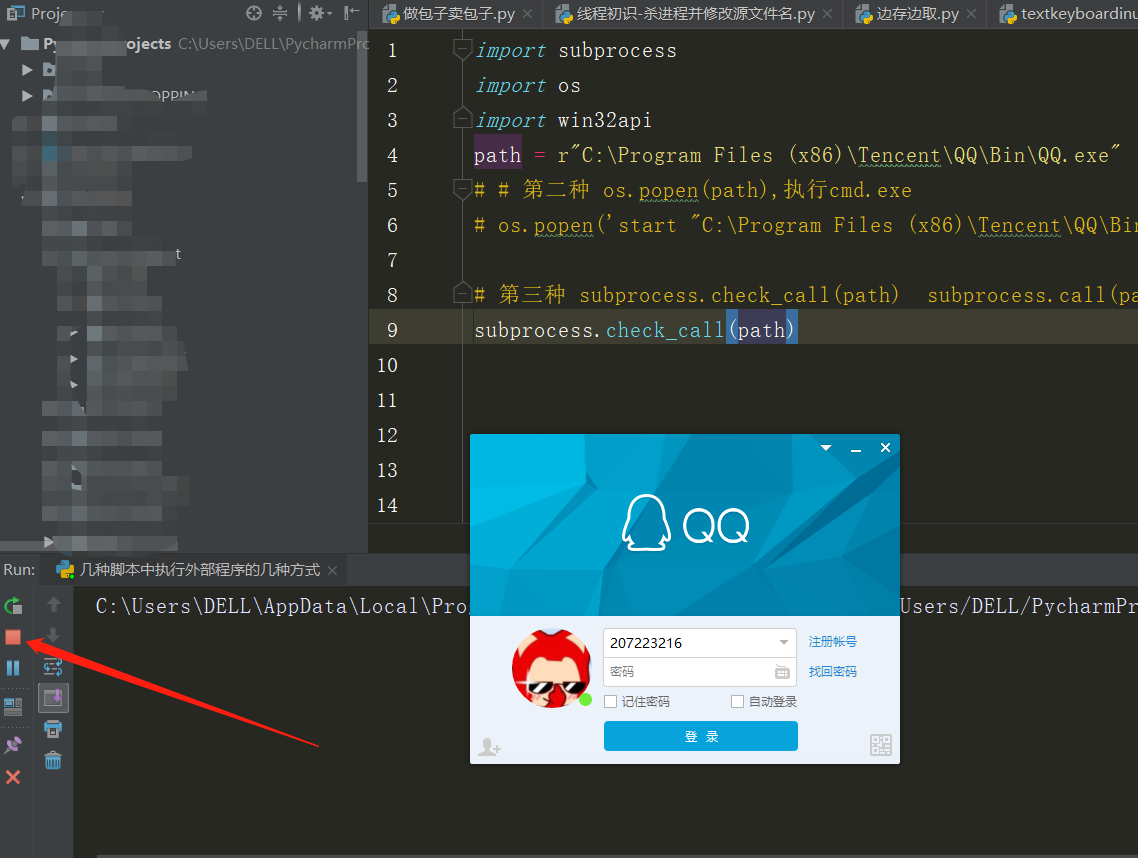Switch to the 边存边取.py tab
Viewport: 1138px width, 858px height.
[917, 14]
